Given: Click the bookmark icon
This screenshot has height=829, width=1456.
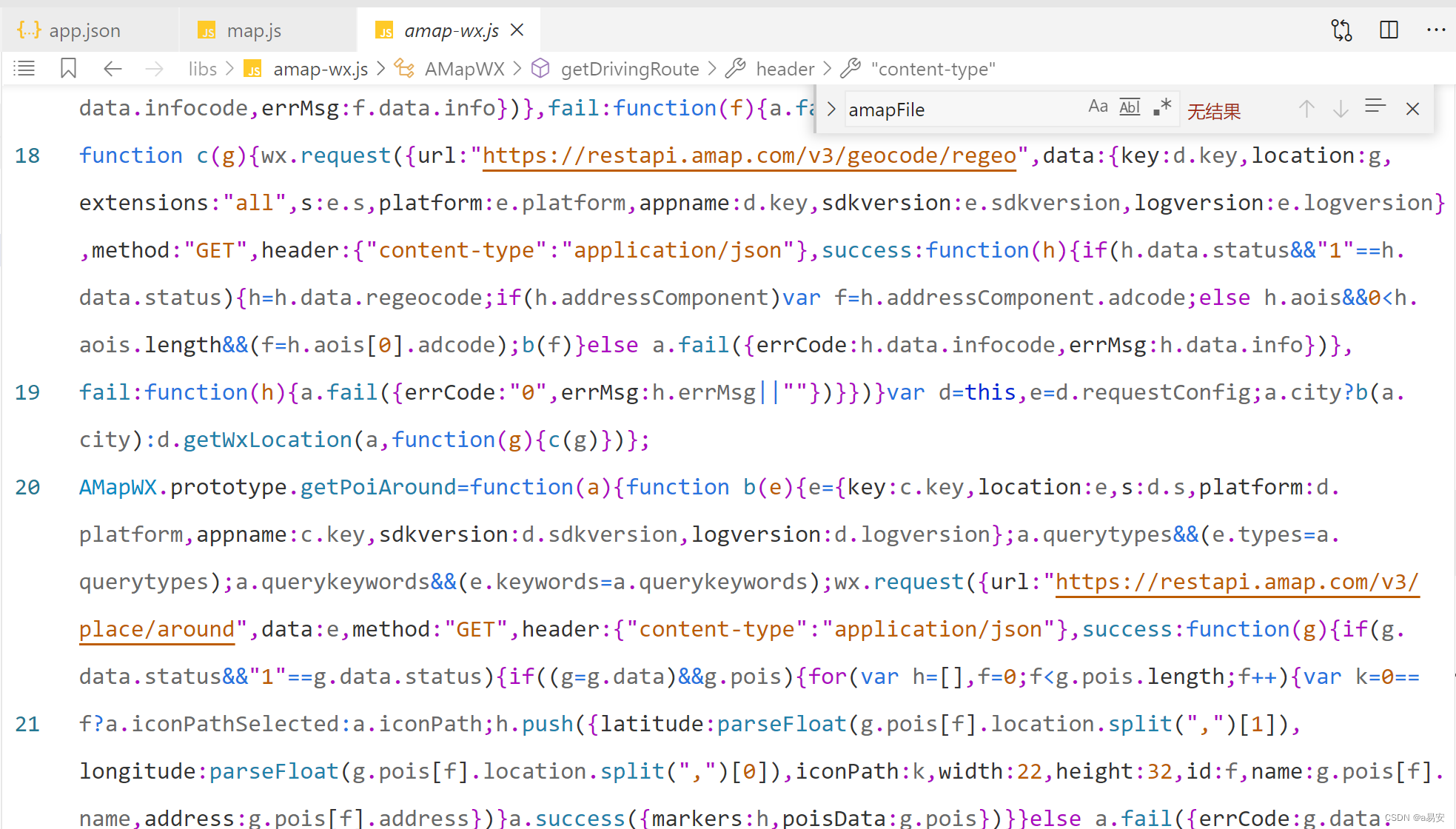Looking at the screenshot, I should click(x=68, y=69).
